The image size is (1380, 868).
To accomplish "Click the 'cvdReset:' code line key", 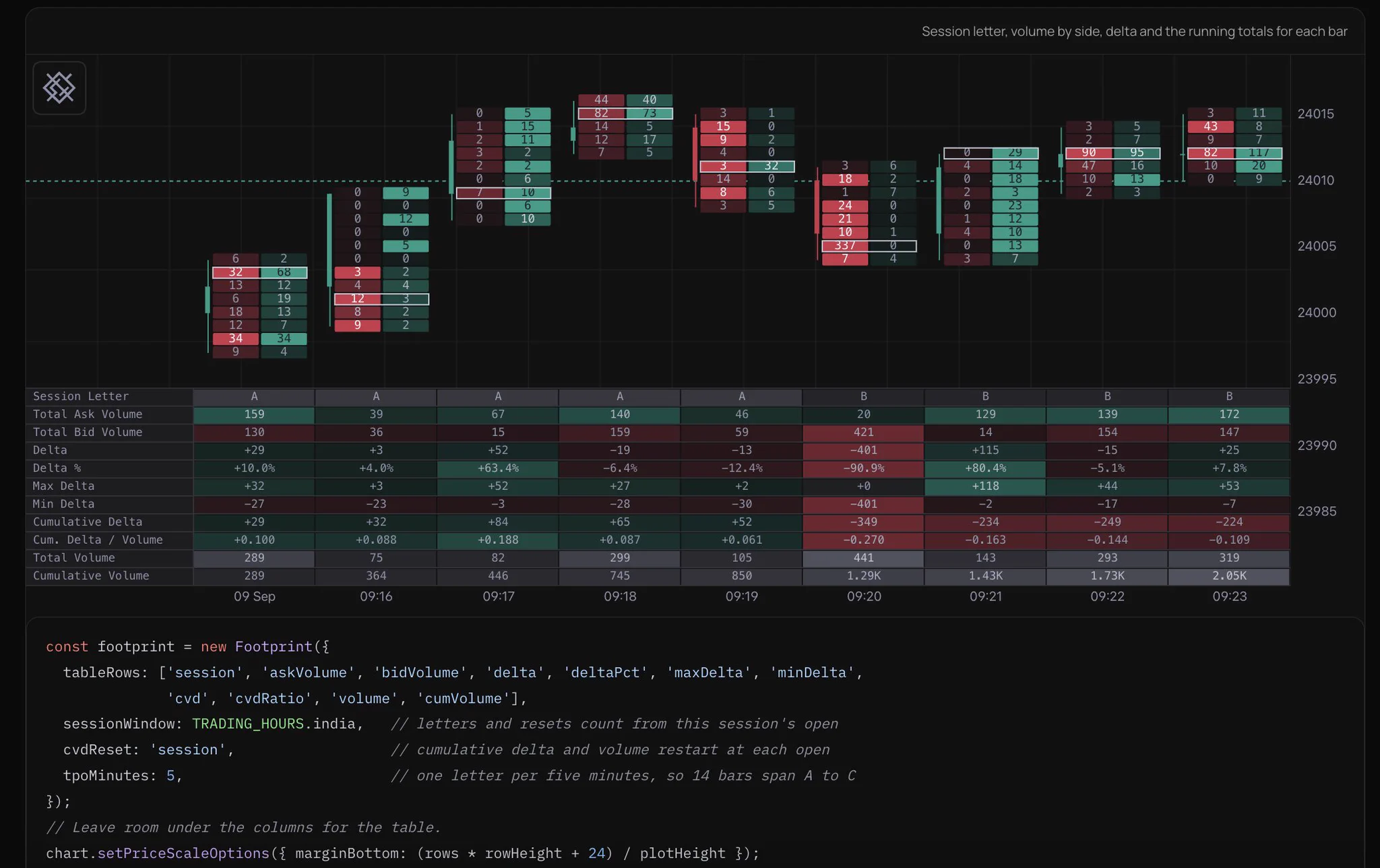I will point(102,750).
